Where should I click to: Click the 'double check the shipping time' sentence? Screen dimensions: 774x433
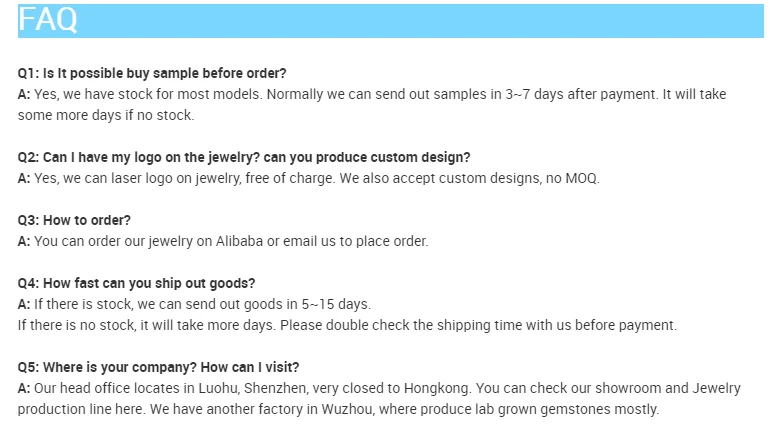[x=478, y=325]
